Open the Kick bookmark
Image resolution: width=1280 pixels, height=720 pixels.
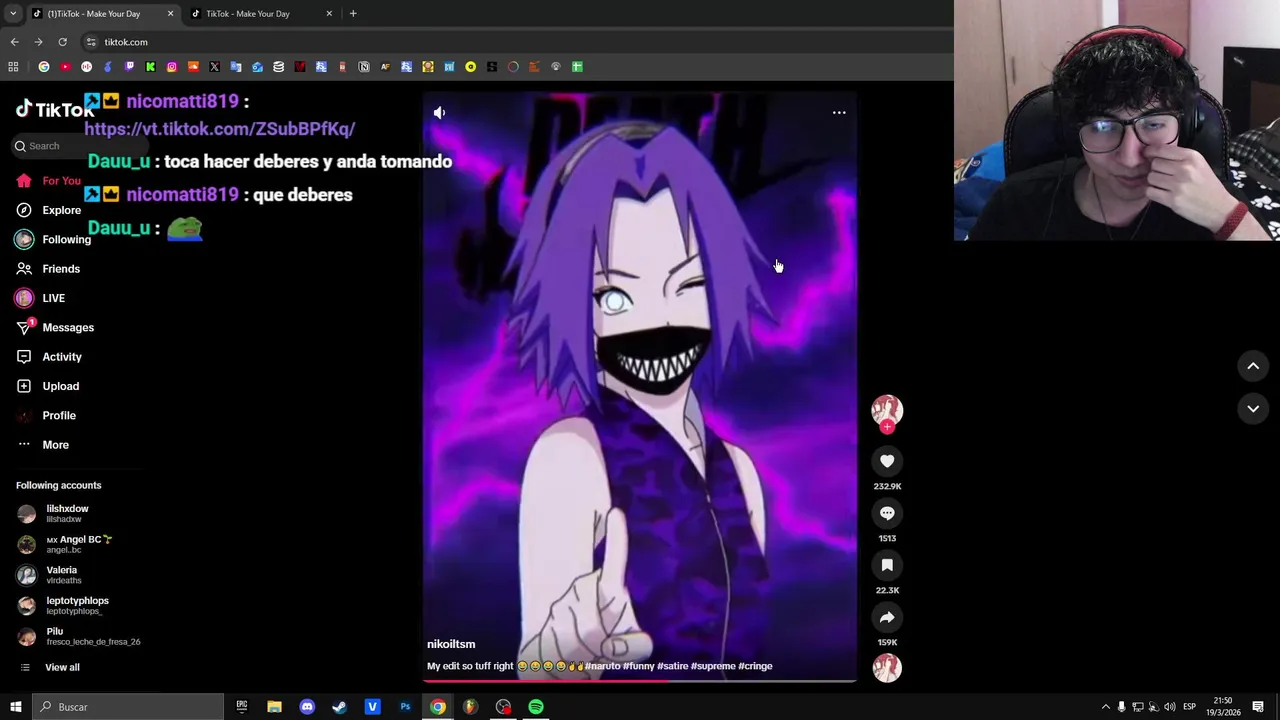pos(150,67)
